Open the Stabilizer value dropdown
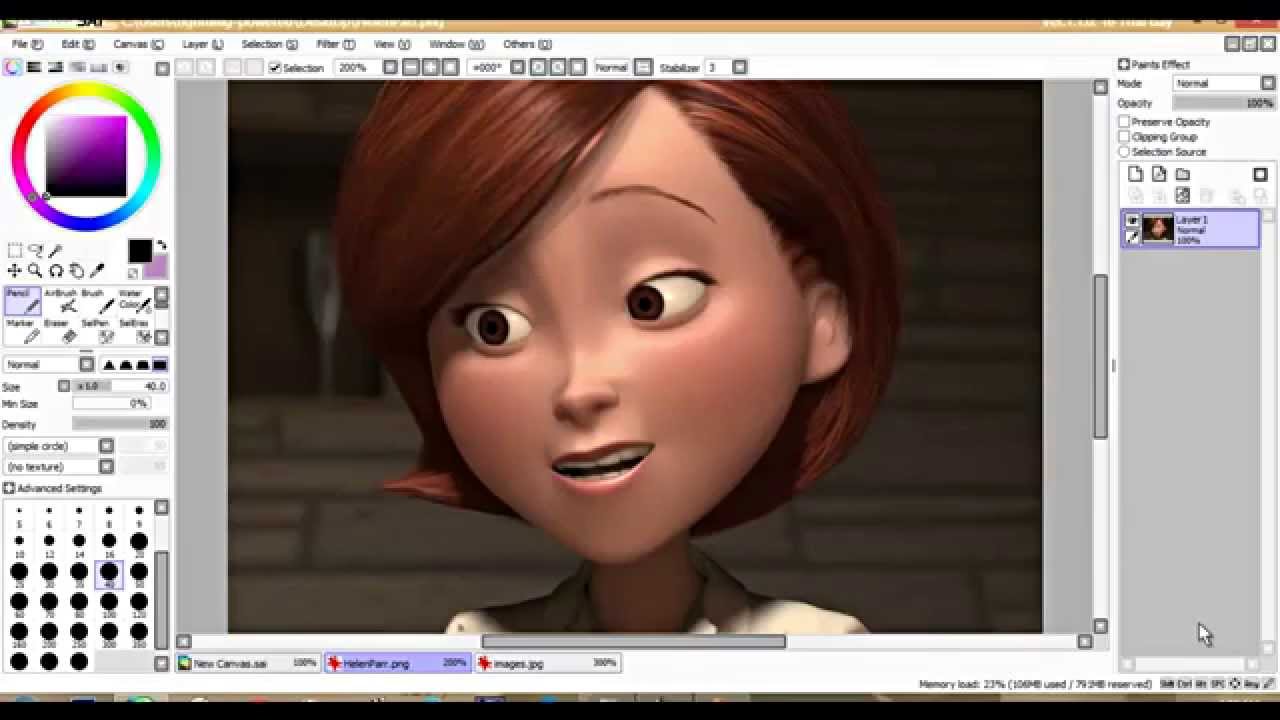This screenshot has height=720, width=1280. [x=739, y=67]
